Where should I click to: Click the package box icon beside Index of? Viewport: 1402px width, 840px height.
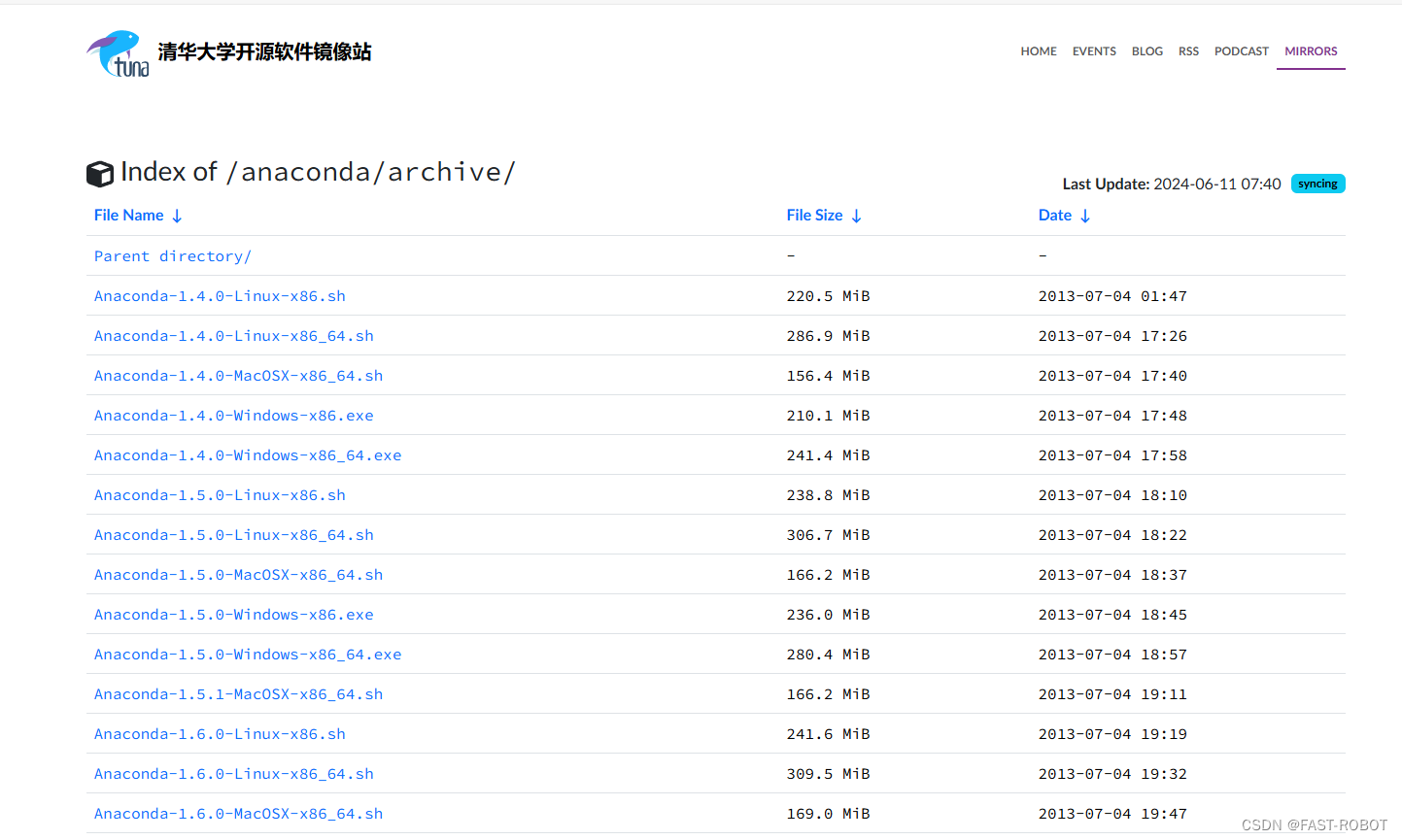pyautogui.click(x=100, y=174)
